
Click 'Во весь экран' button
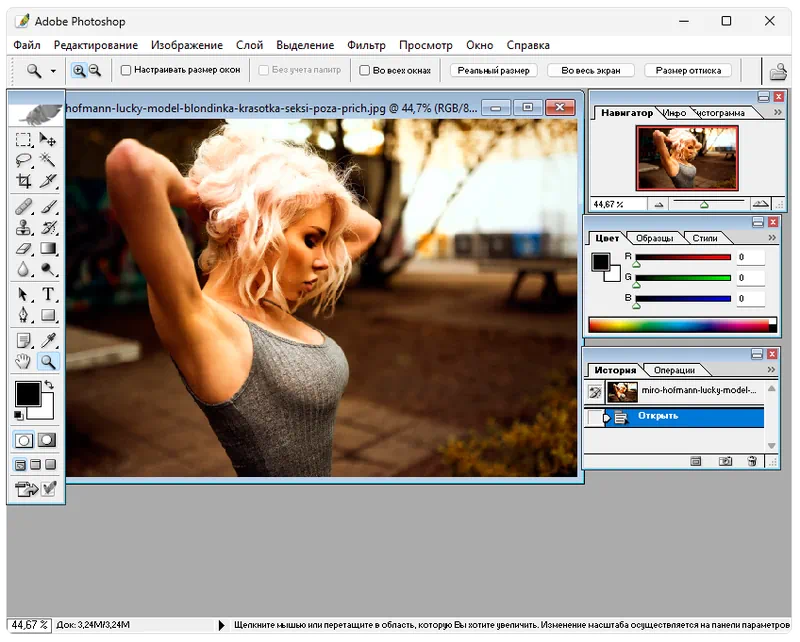[x=591, y=70]
